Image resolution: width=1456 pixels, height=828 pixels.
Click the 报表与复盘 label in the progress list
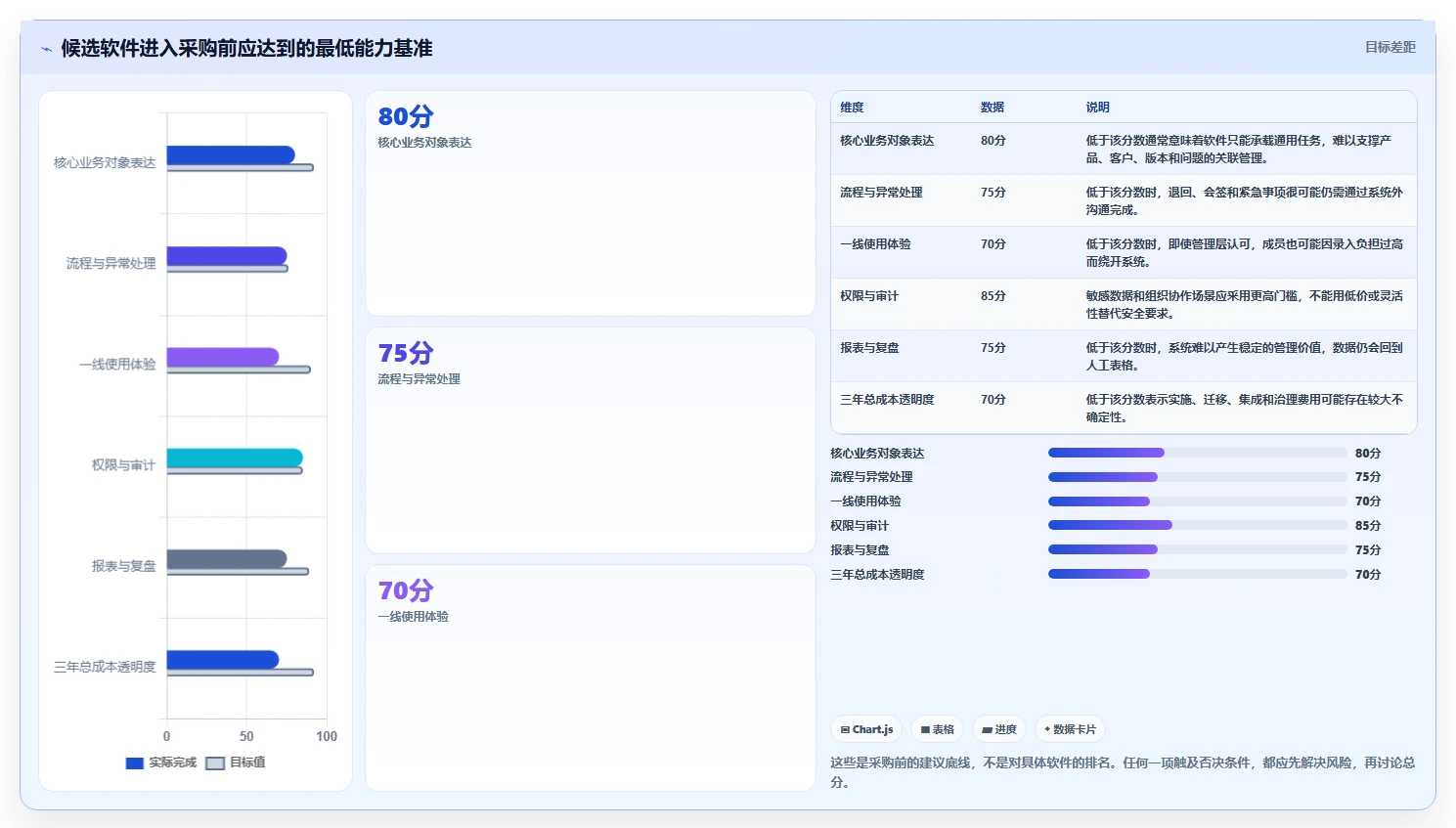coord(860,550)
